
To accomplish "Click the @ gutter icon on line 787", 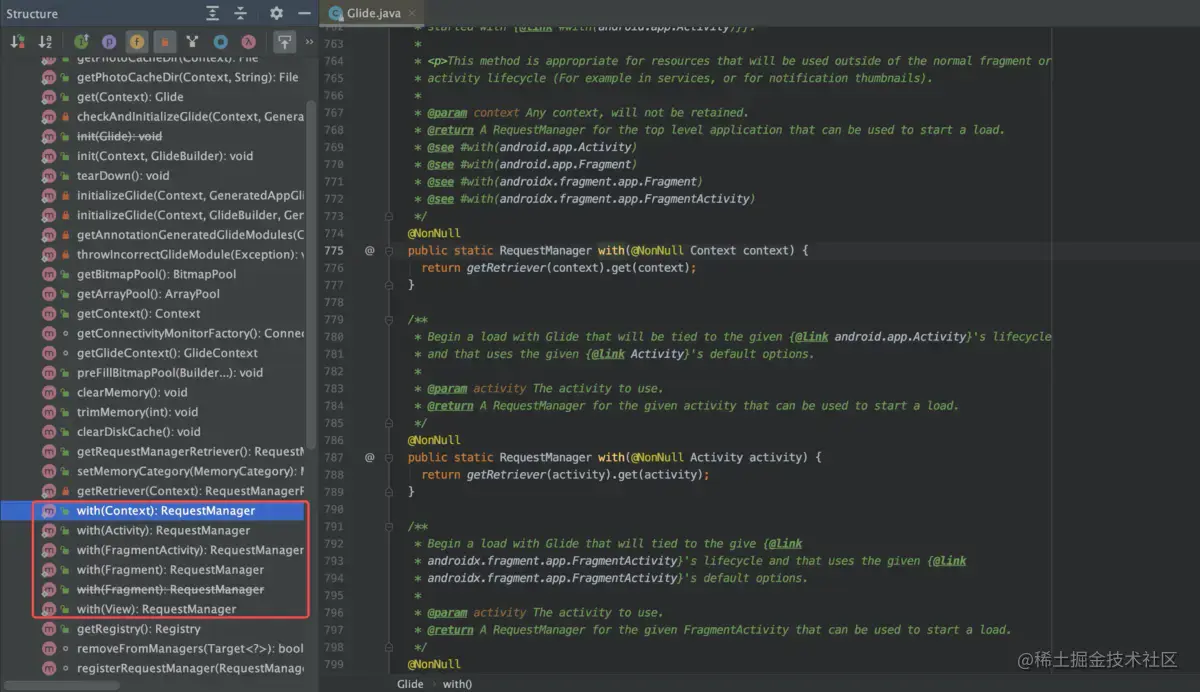I will [369, 457].
